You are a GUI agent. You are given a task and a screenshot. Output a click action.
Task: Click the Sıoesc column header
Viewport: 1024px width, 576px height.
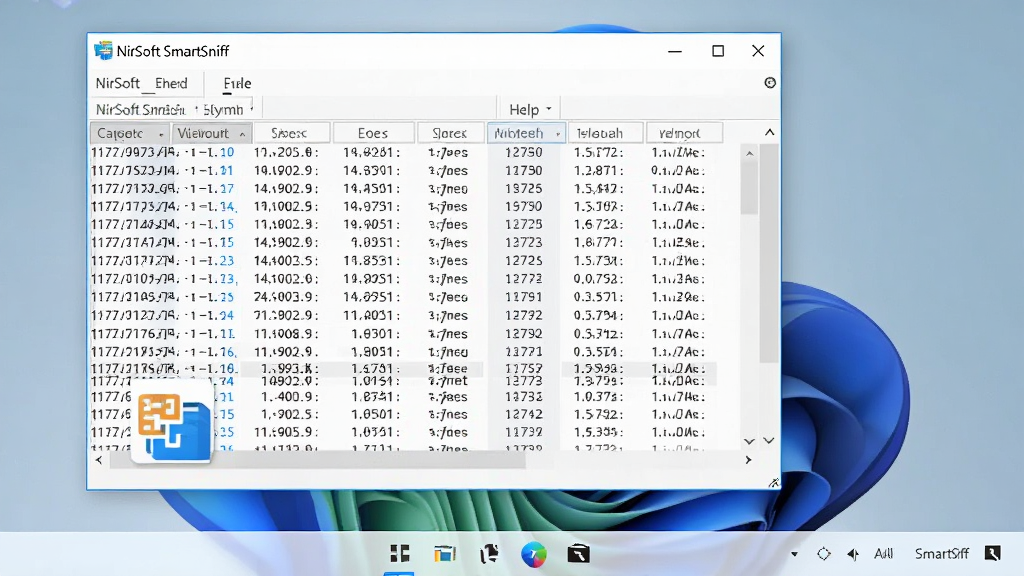click(x=291, y=133)
